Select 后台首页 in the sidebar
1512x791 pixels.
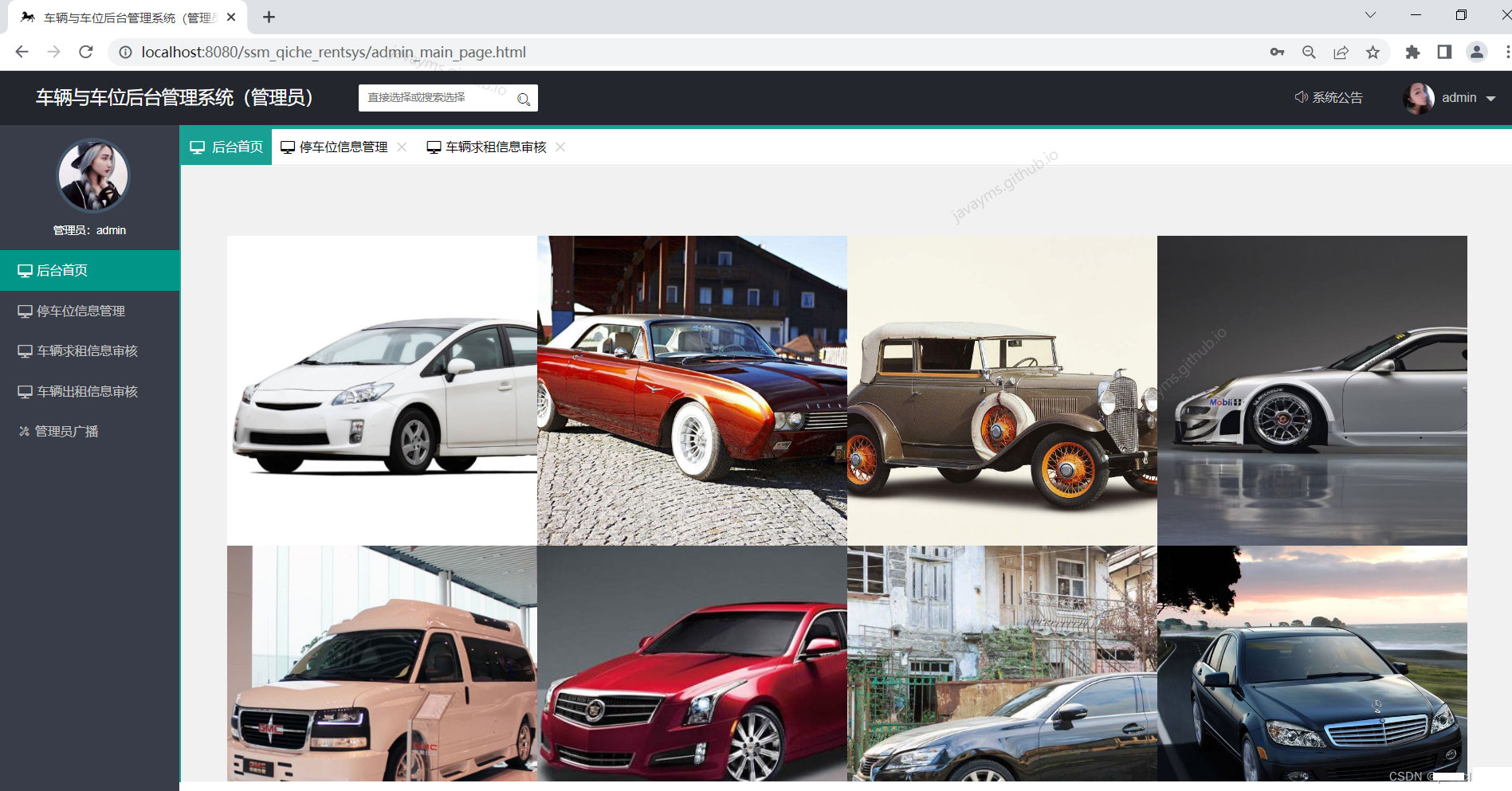coord(90,271)
